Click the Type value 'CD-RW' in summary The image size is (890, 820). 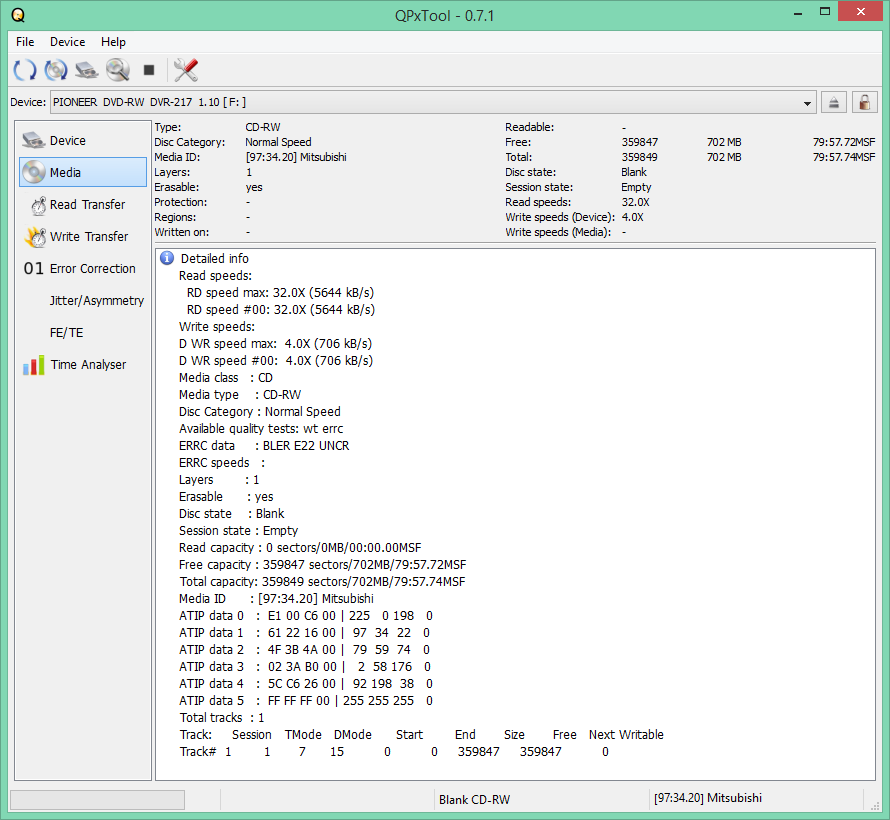pos(263,127)
